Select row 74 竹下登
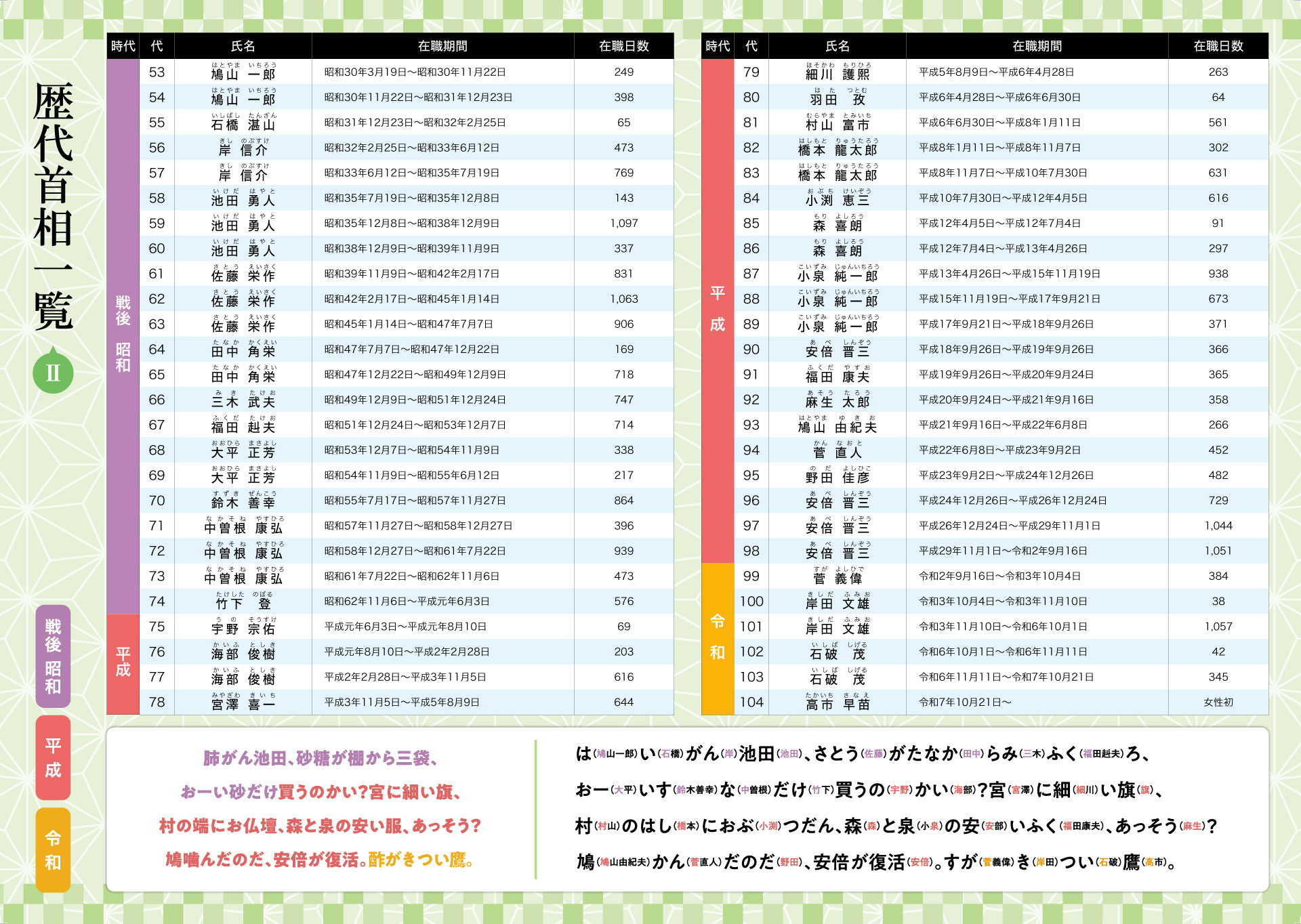The width and height of the screenshot is (1301, 924). (x=243, y=602)
